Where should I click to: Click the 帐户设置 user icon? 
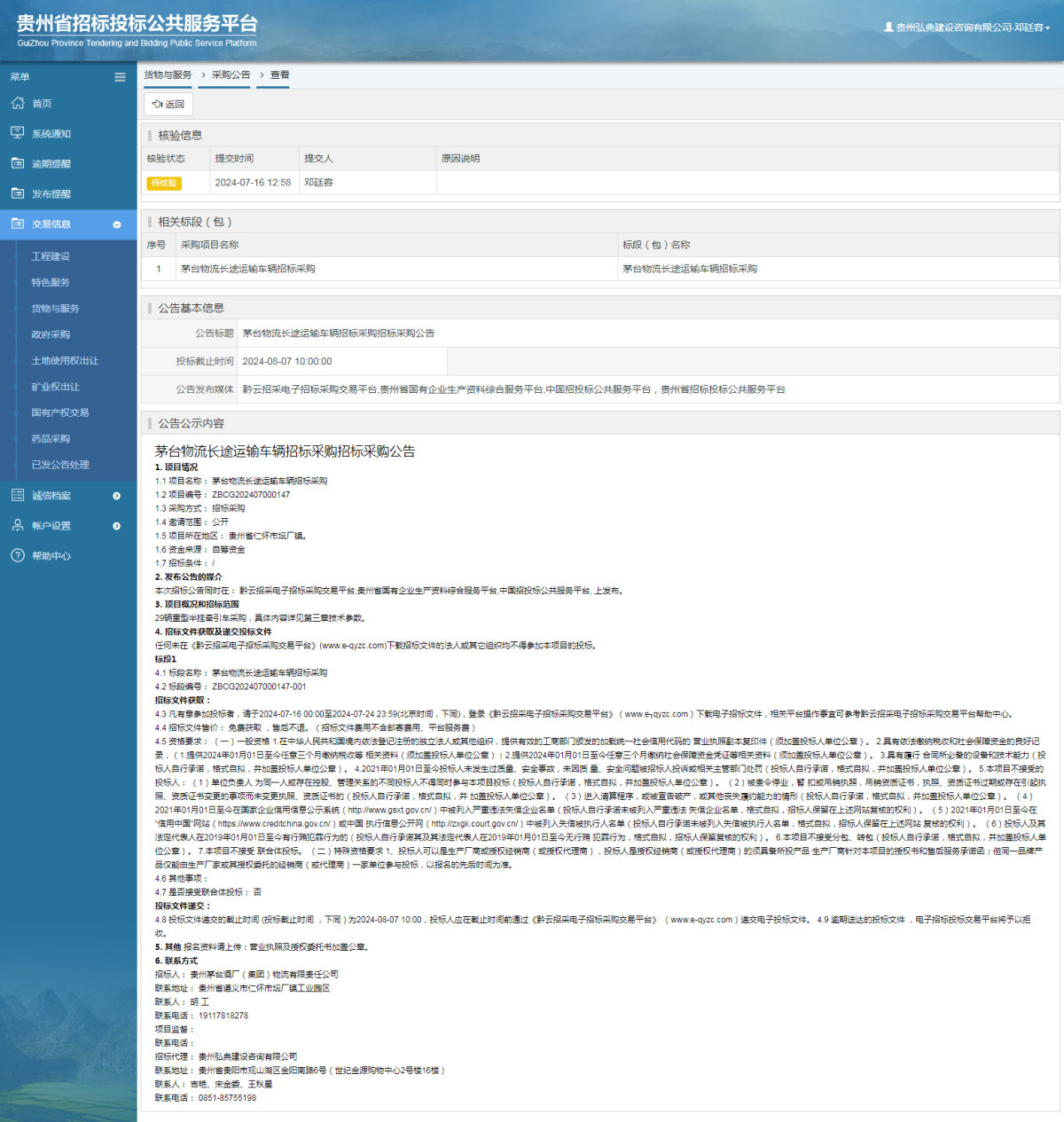(x=18, y=526)
